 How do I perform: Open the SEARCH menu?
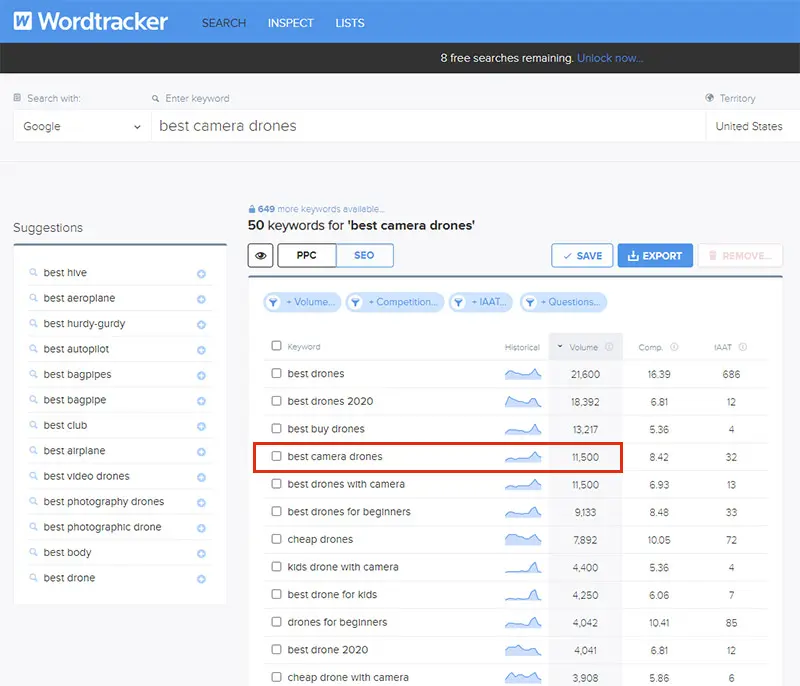(x=224, y=23)
